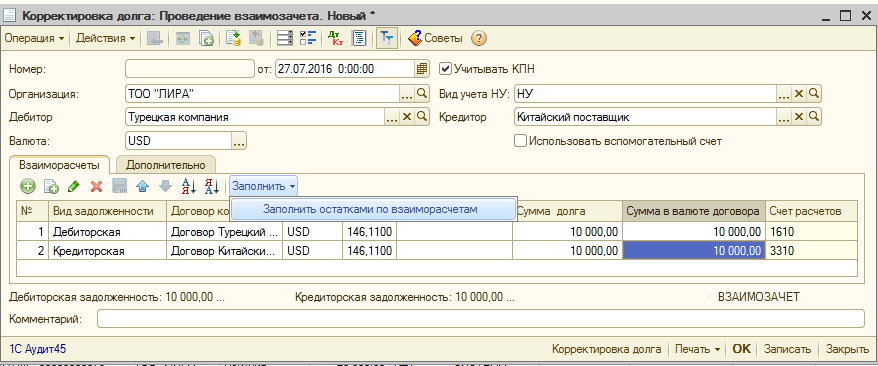Switch to the Дополнительно tab
Image resolution: width=878 pixels, height=366 pixels.
[x=166, y=165]
